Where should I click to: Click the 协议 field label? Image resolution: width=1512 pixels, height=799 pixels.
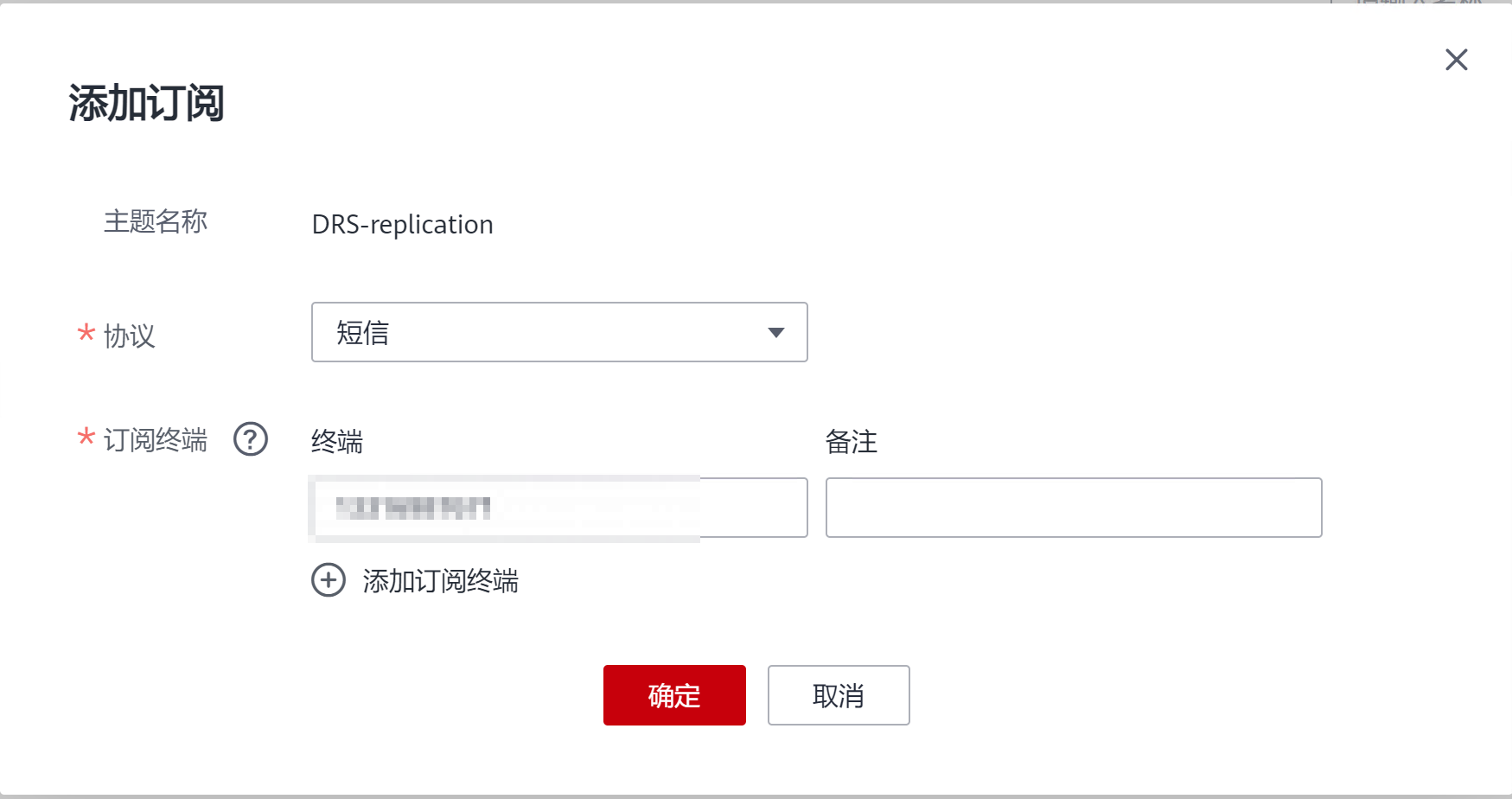(130, 336)
